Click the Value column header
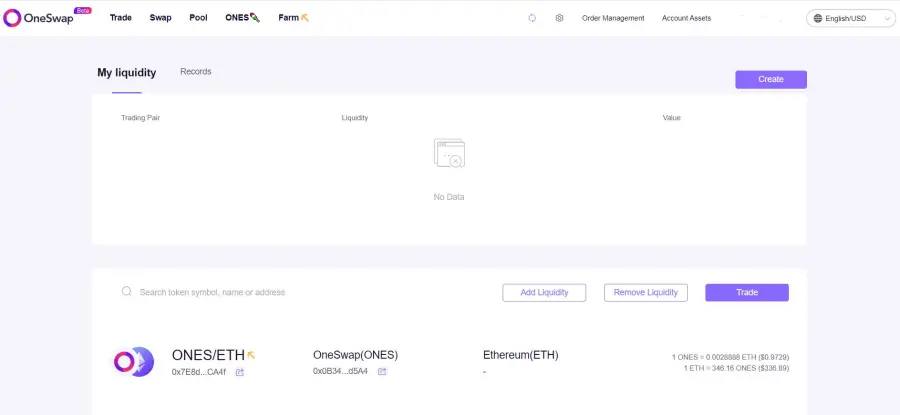Viewport: 900px width, 415px height. [672, 118]
